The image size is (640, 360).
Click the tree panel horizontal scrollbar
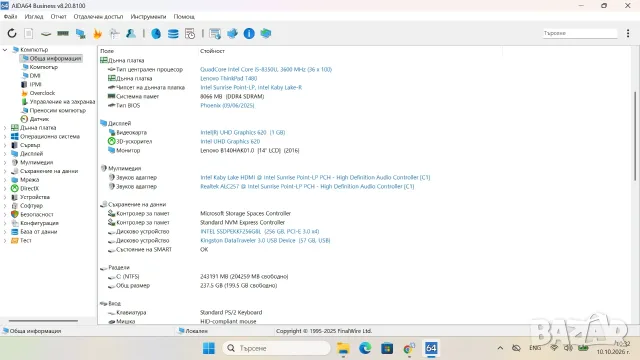(43, 321)
